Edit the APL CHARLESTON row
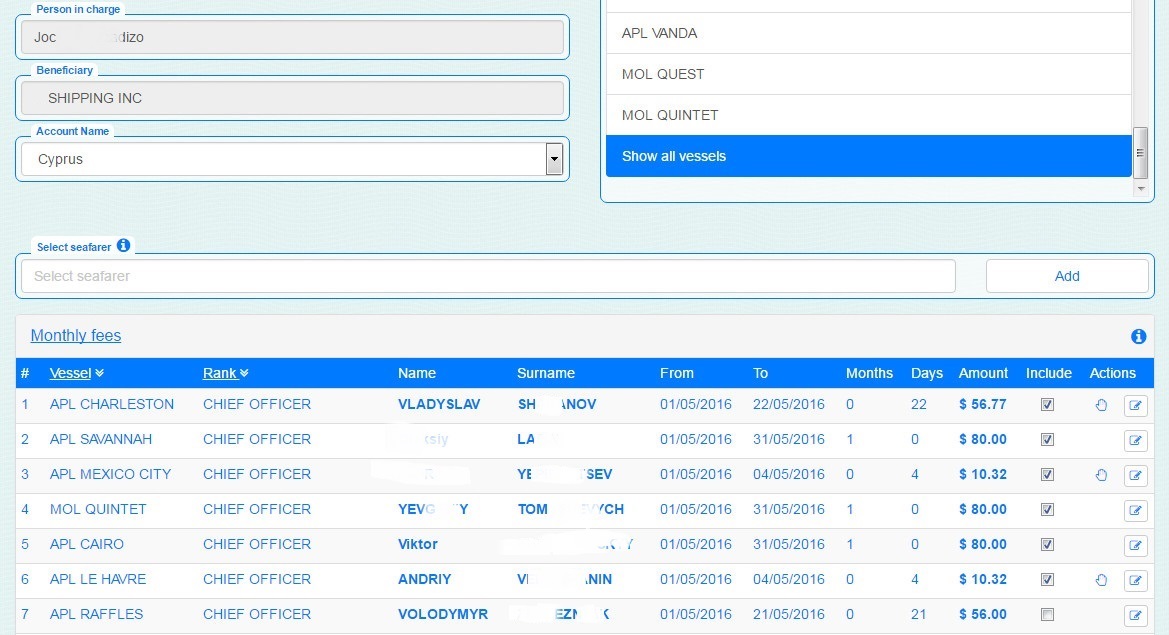This screenshot has height=635, width=1169. 1135,405
